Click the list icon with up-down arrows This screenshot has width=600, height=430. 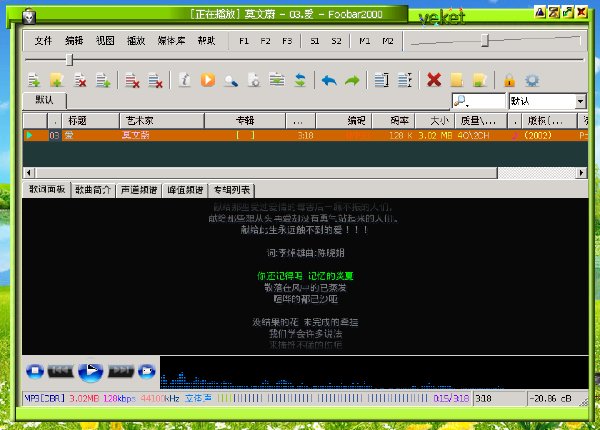coord(404,80)
